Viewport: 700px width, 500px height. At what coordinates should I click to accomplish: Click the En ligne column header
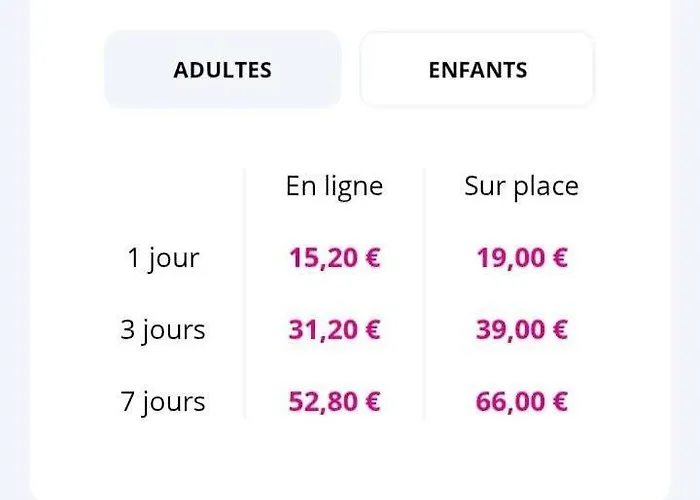334,186
